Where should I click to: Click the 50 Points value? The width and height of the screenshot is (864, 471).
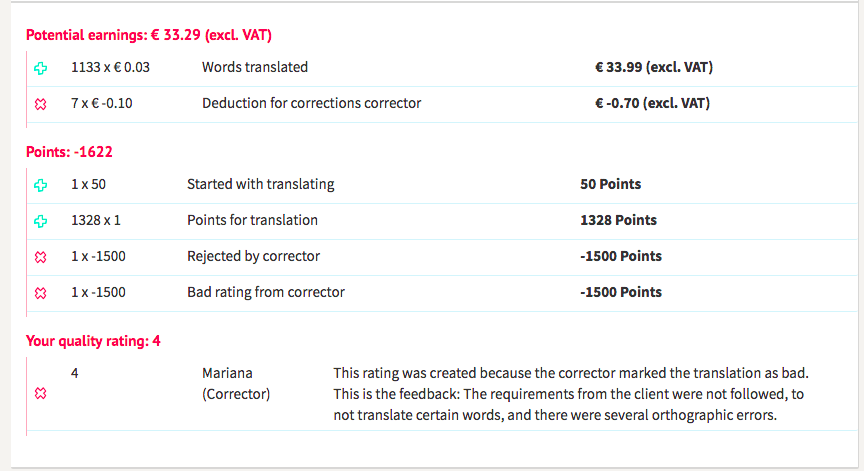[610, 184]
